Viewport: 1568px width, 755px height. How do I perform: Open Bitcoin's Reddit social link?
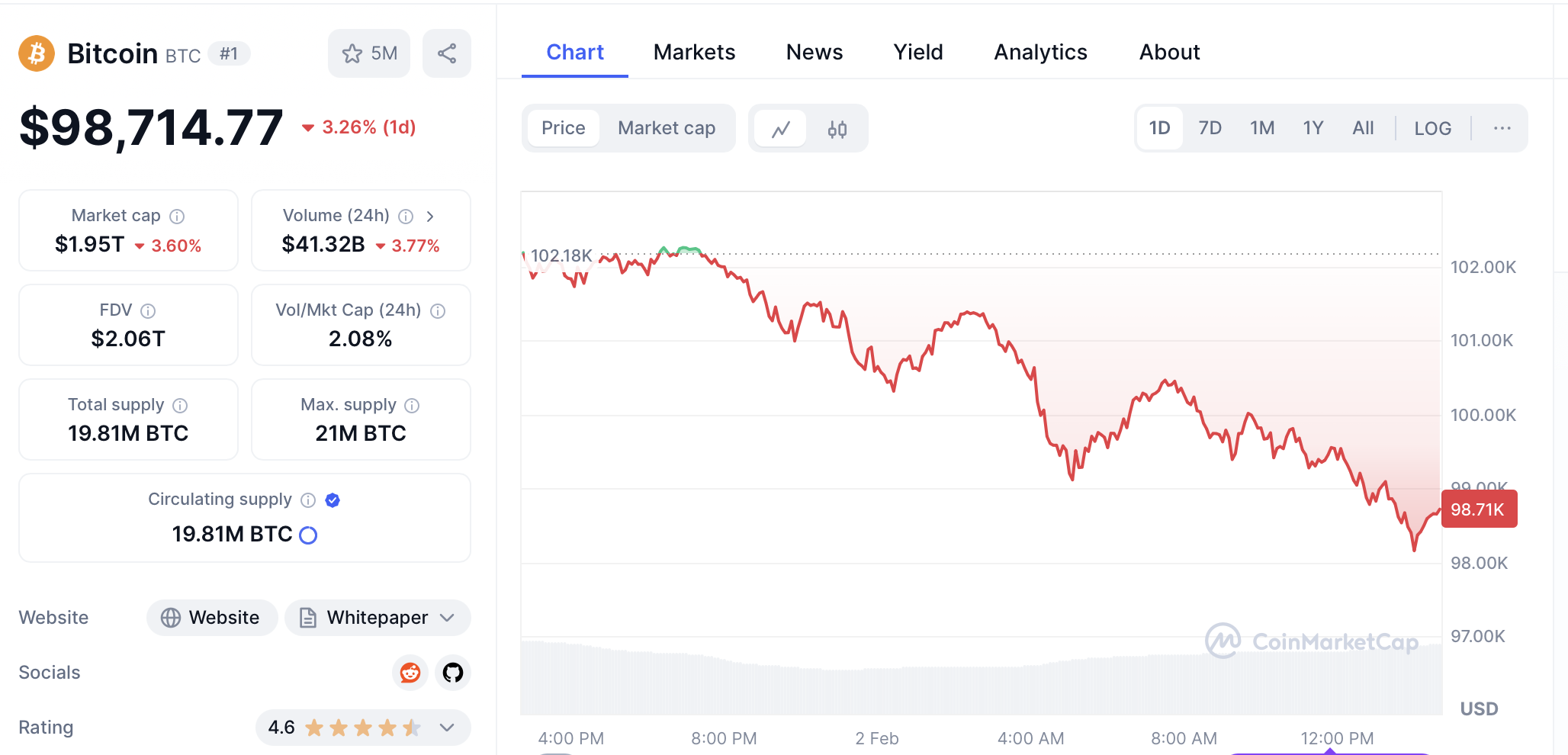point(410,673)
